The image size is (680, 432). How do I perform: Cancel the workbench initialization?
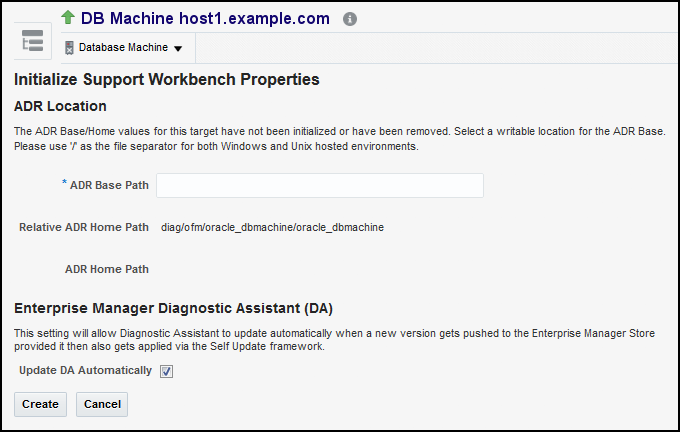[102, 404]
